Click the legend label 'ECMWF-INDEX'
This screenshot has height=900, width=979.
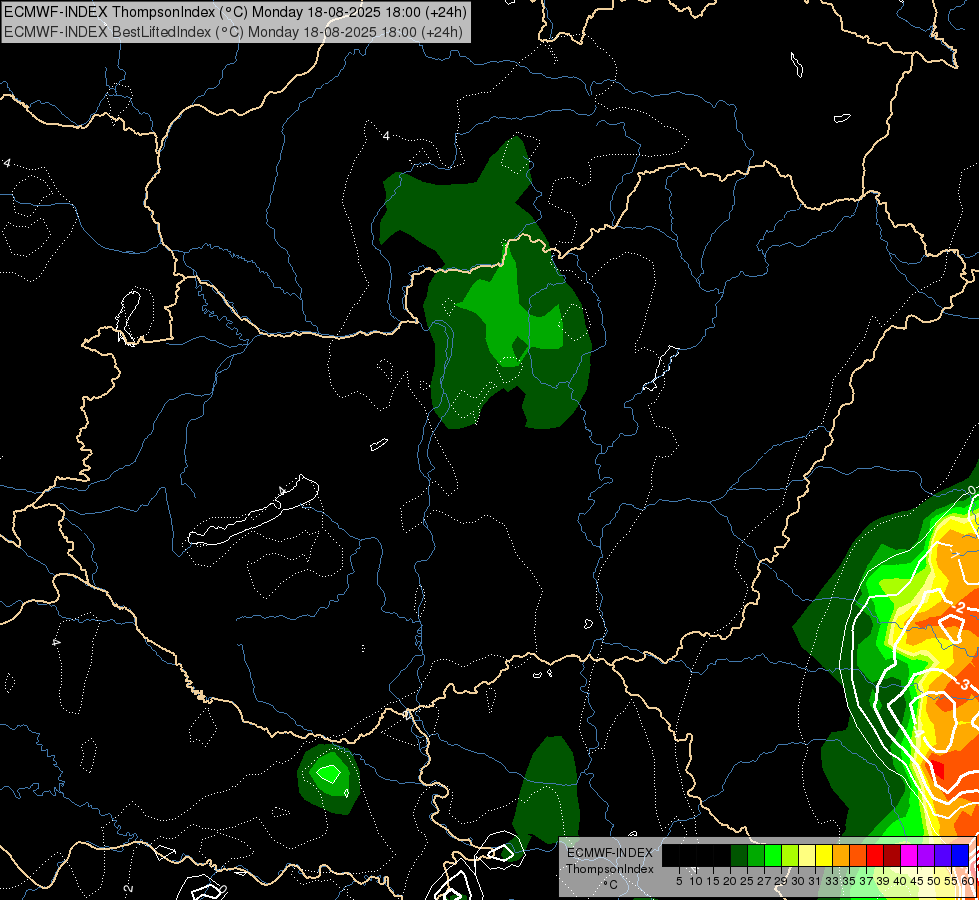click(x=610, y=853)
